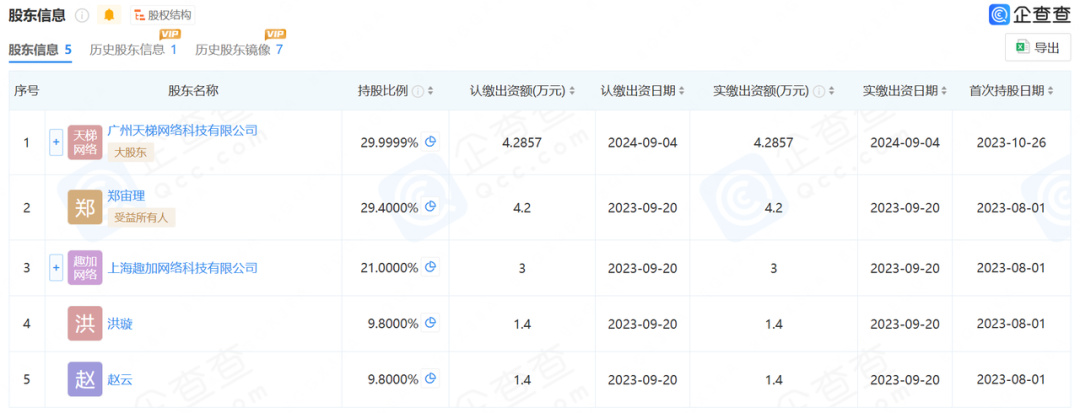
Task: Click 3 in 实缴出资额 column
Action: pos(773,268)
